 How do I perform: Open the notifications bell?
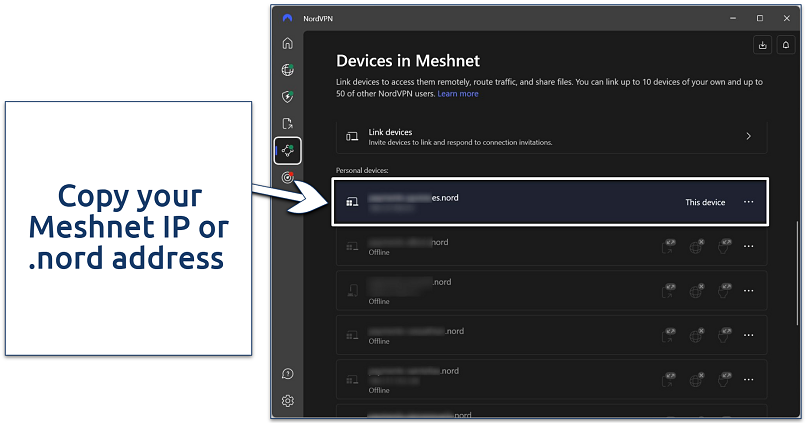[785, 45]
